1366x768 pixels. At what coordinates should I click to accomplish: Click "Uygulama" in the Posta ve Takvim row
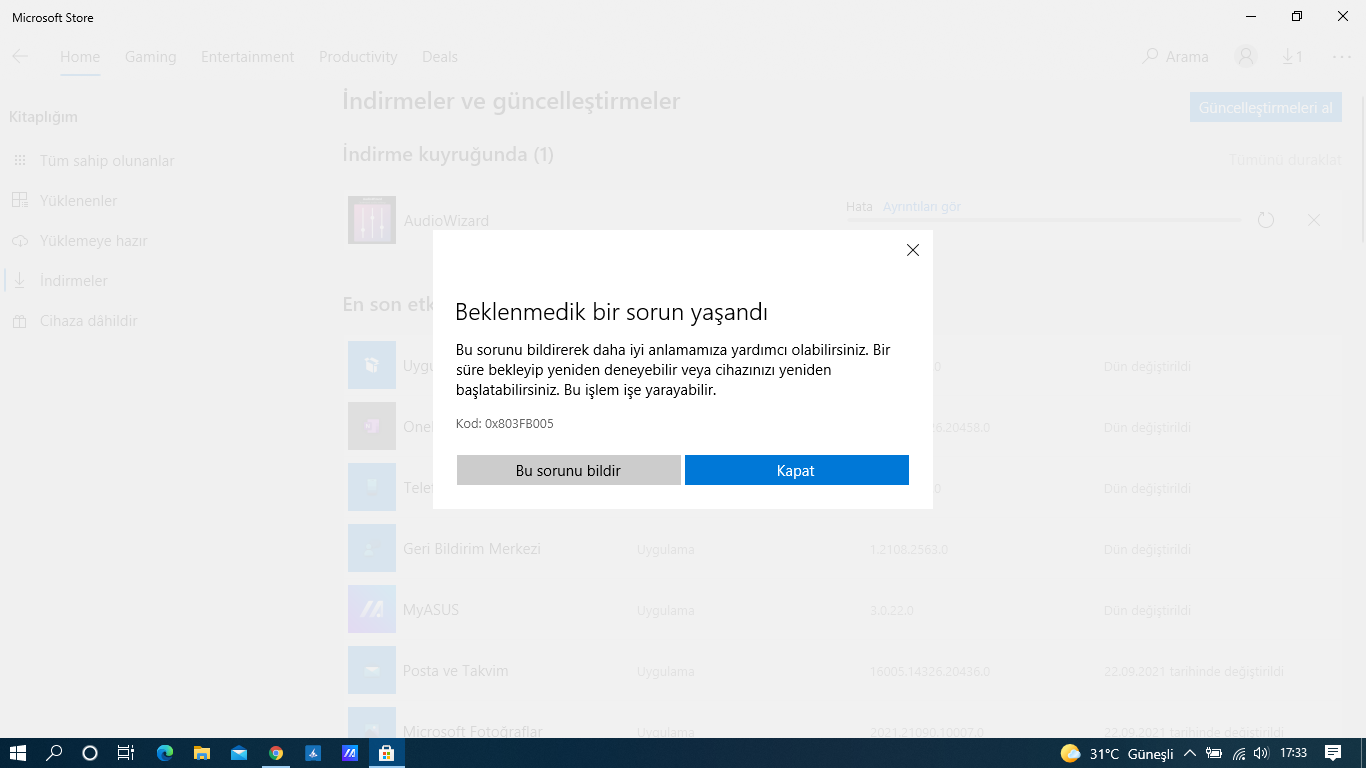(x=666, y=672)
